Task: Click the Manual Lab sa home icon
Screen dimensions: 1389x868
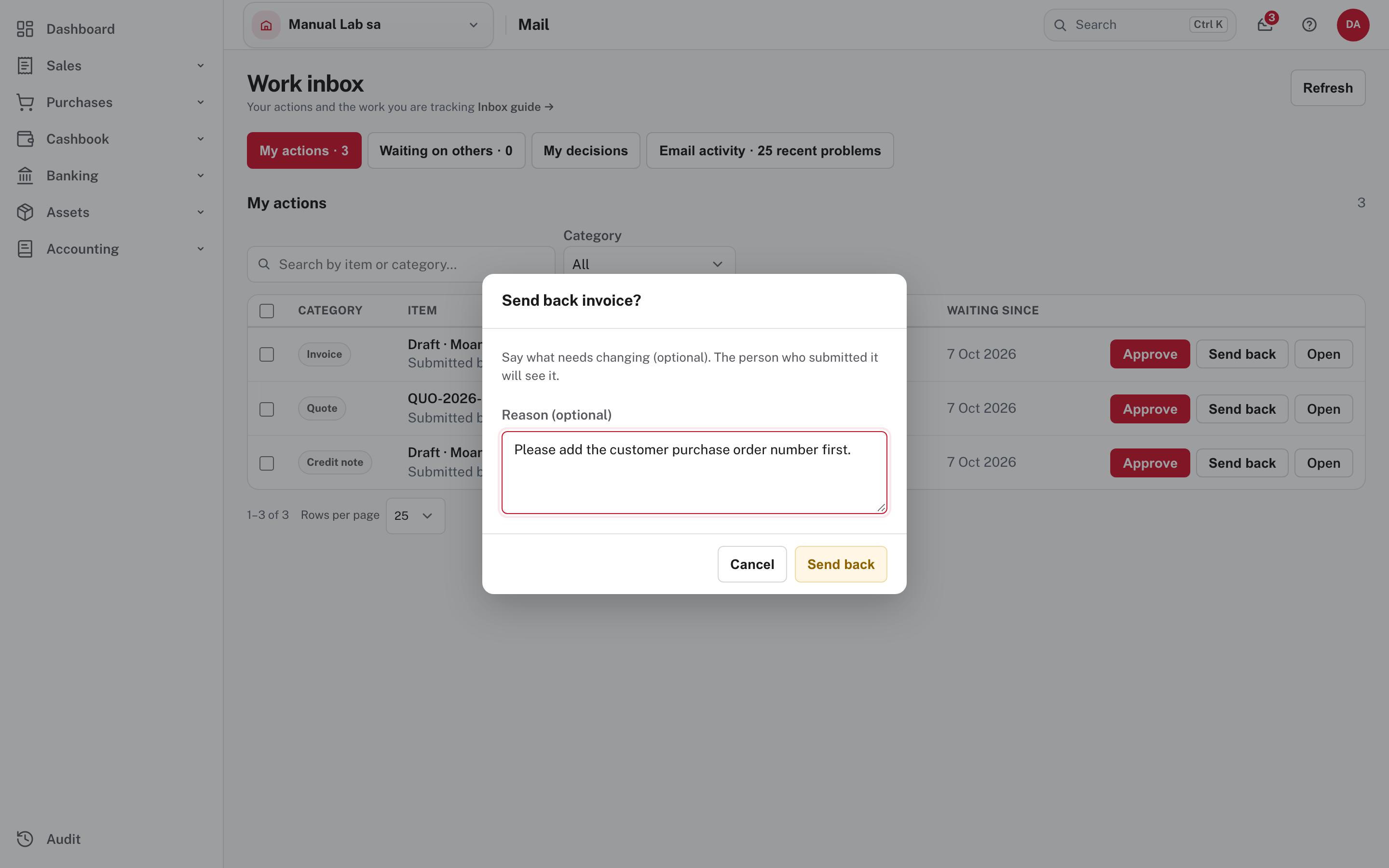Action: pyautogui.click(x=266, y=25)
